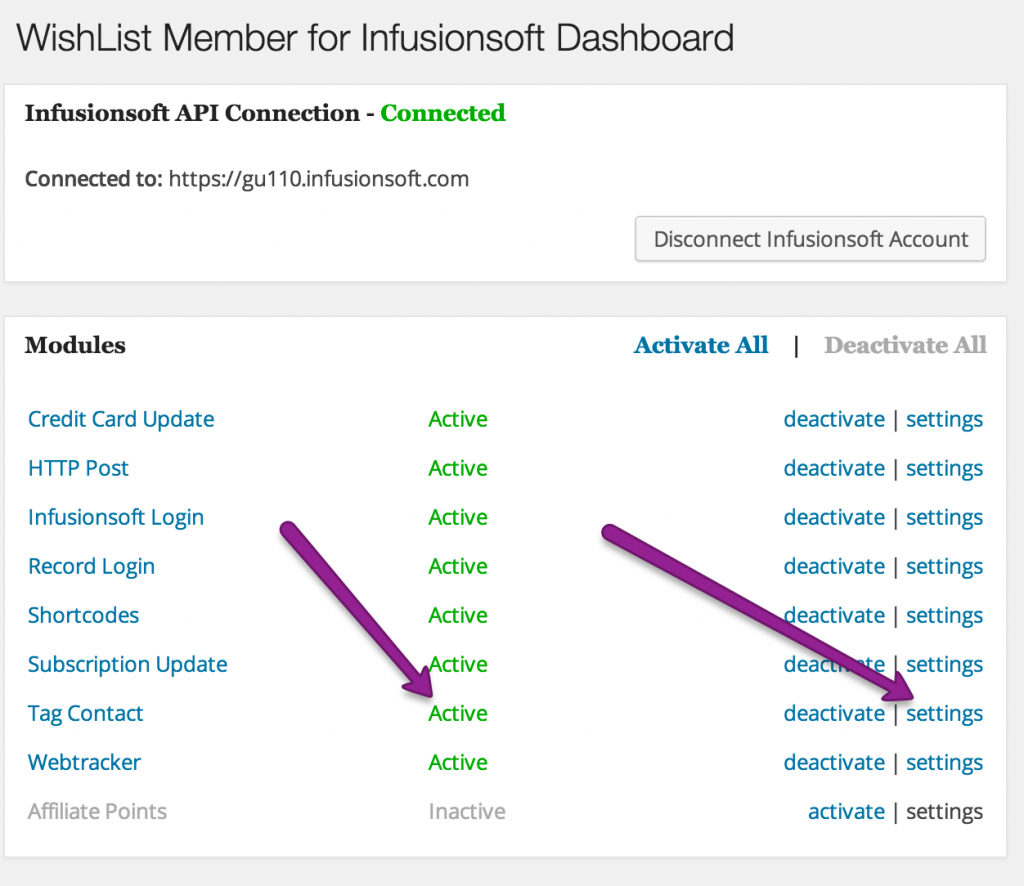Viewport: 1024px width, 886px height.
Task: Click the Activate All link
Action: click(701, 345)
